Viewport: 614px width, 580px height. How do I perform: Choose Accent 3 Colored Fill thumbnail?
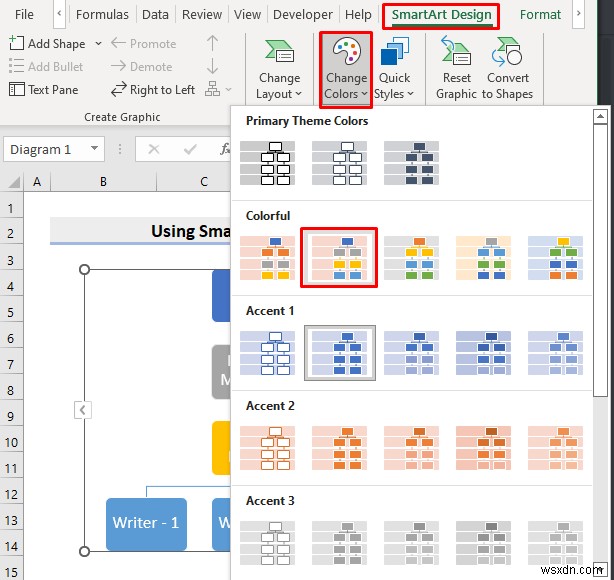click(340, 543)
